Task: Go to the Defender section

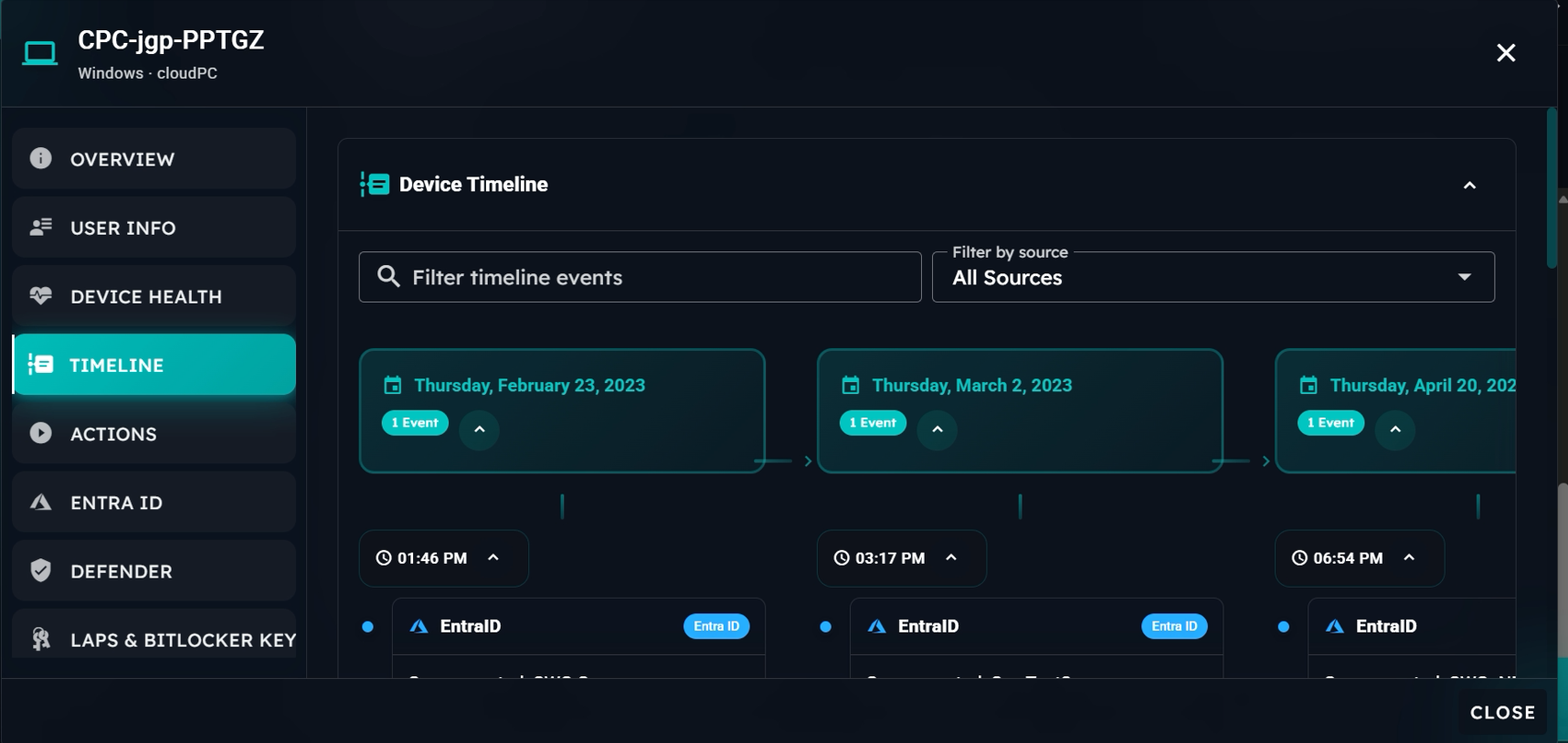Action: (x=154, y=571)
